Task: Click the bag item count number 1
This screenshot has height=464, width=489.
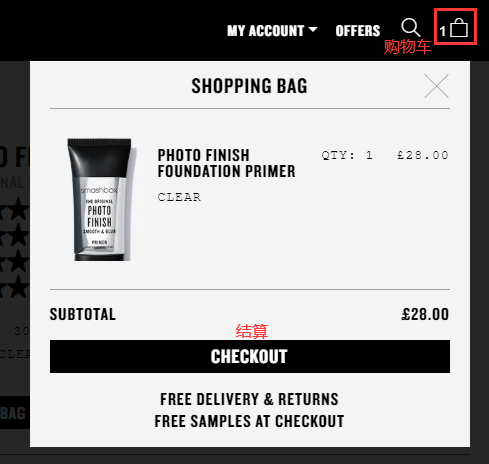Action: [x=443, y=32]
